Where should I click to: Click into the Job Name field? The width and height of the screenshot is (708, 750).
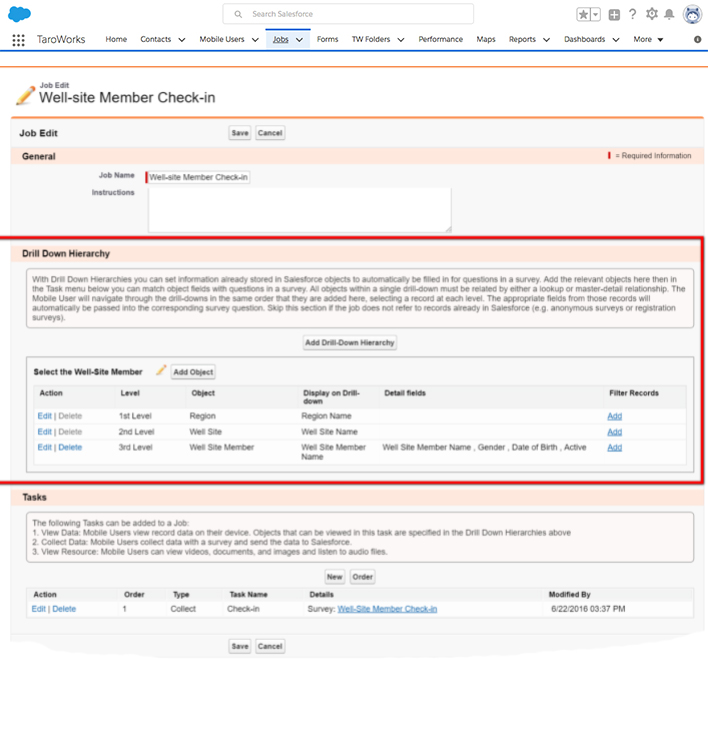[199, 177]
